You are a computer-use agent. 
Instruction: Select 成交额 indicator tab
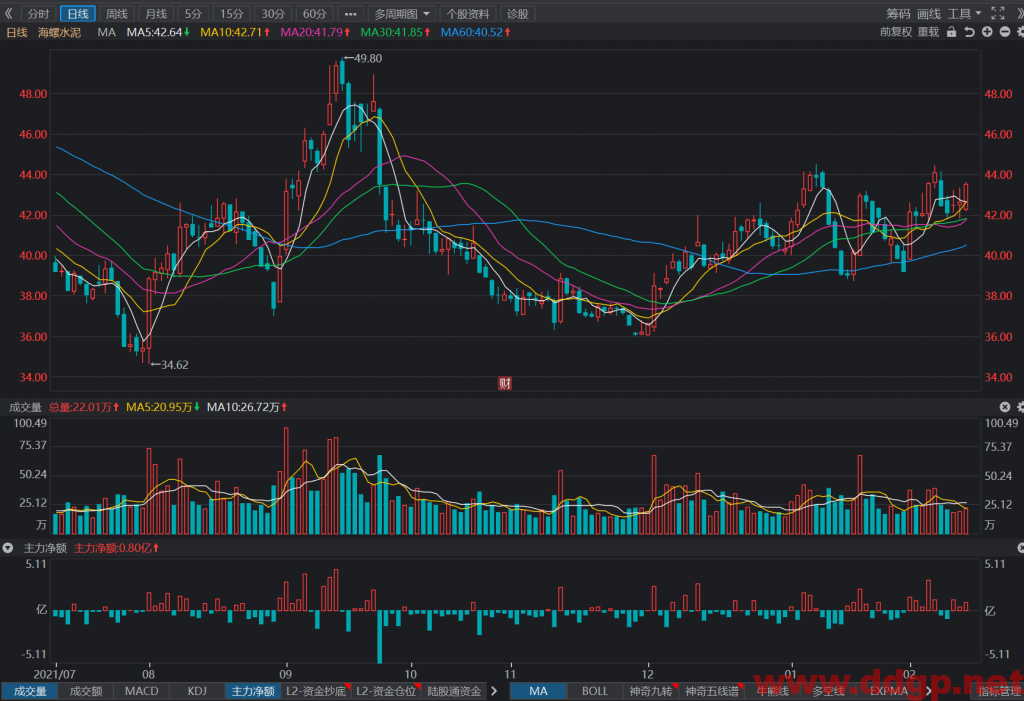86,691
